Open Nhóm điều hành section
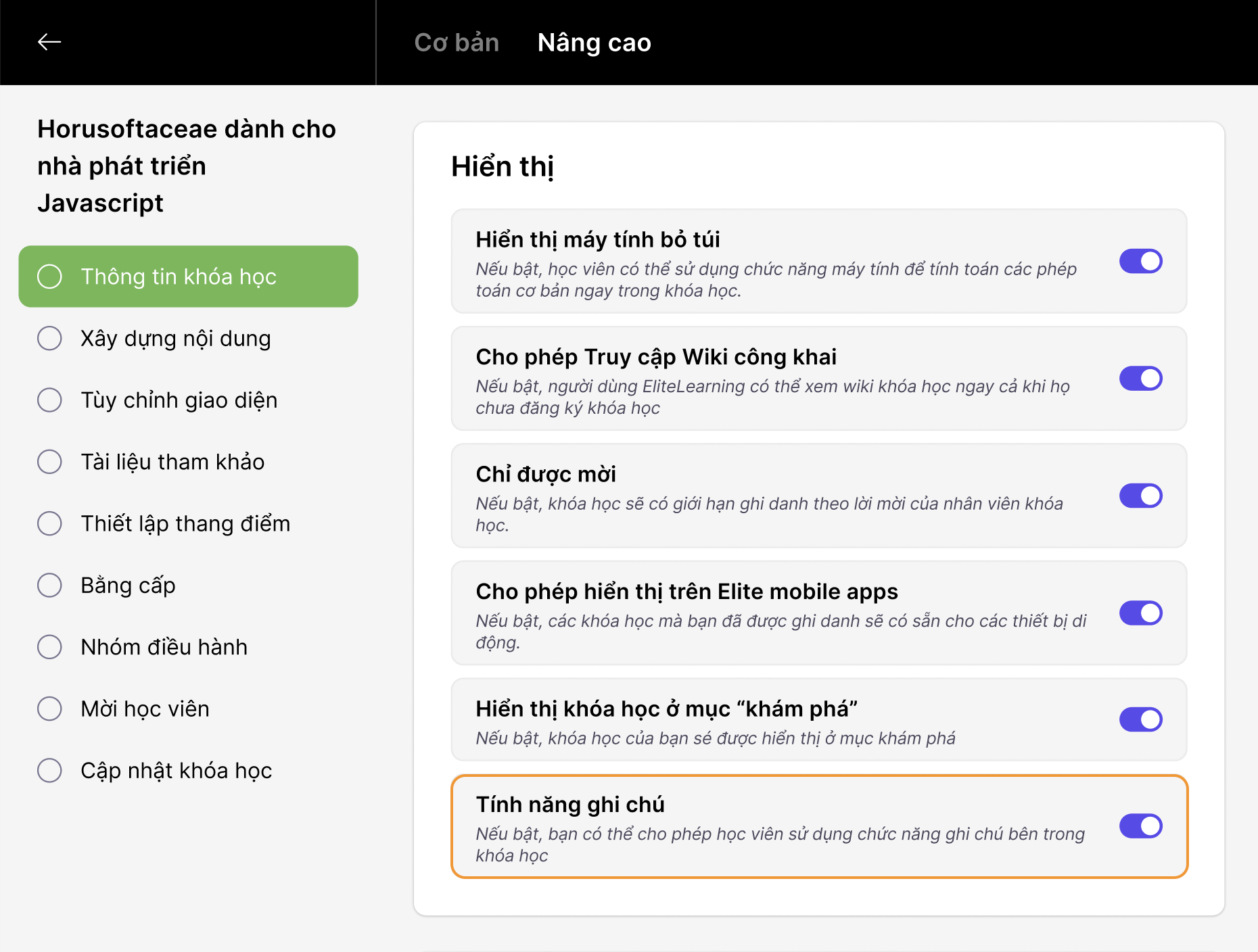Screen dimensions: 1258x952 click(x=188, y=647)
